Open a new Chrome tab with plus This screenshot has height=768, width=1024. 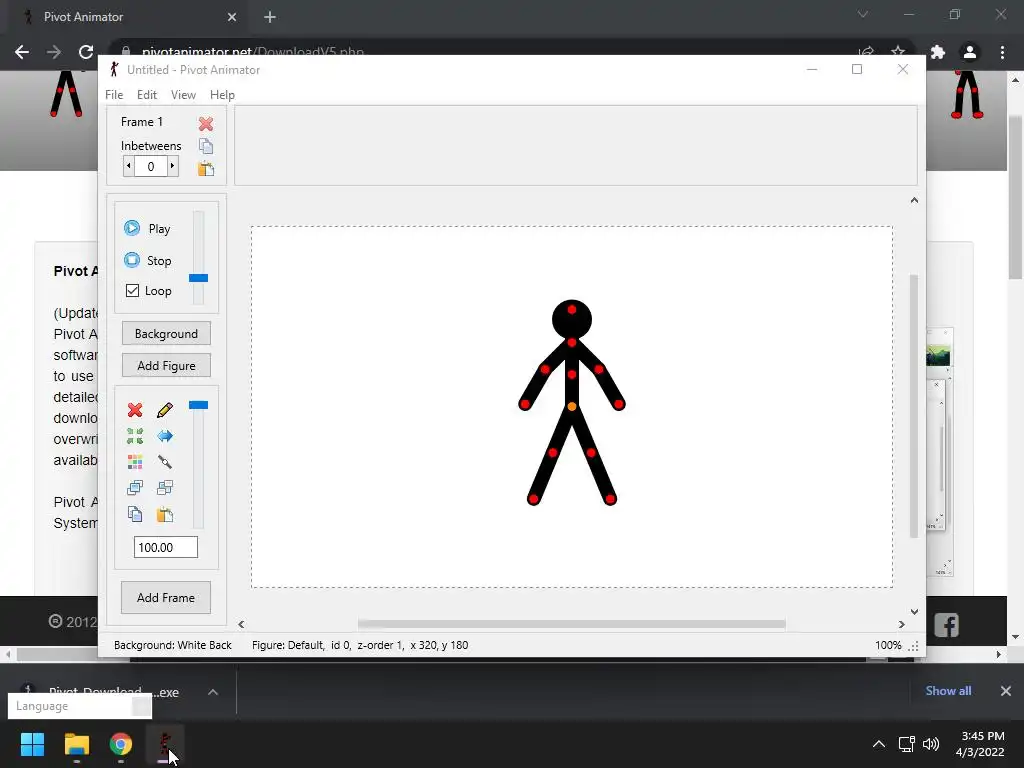click(x=270, y=17)
